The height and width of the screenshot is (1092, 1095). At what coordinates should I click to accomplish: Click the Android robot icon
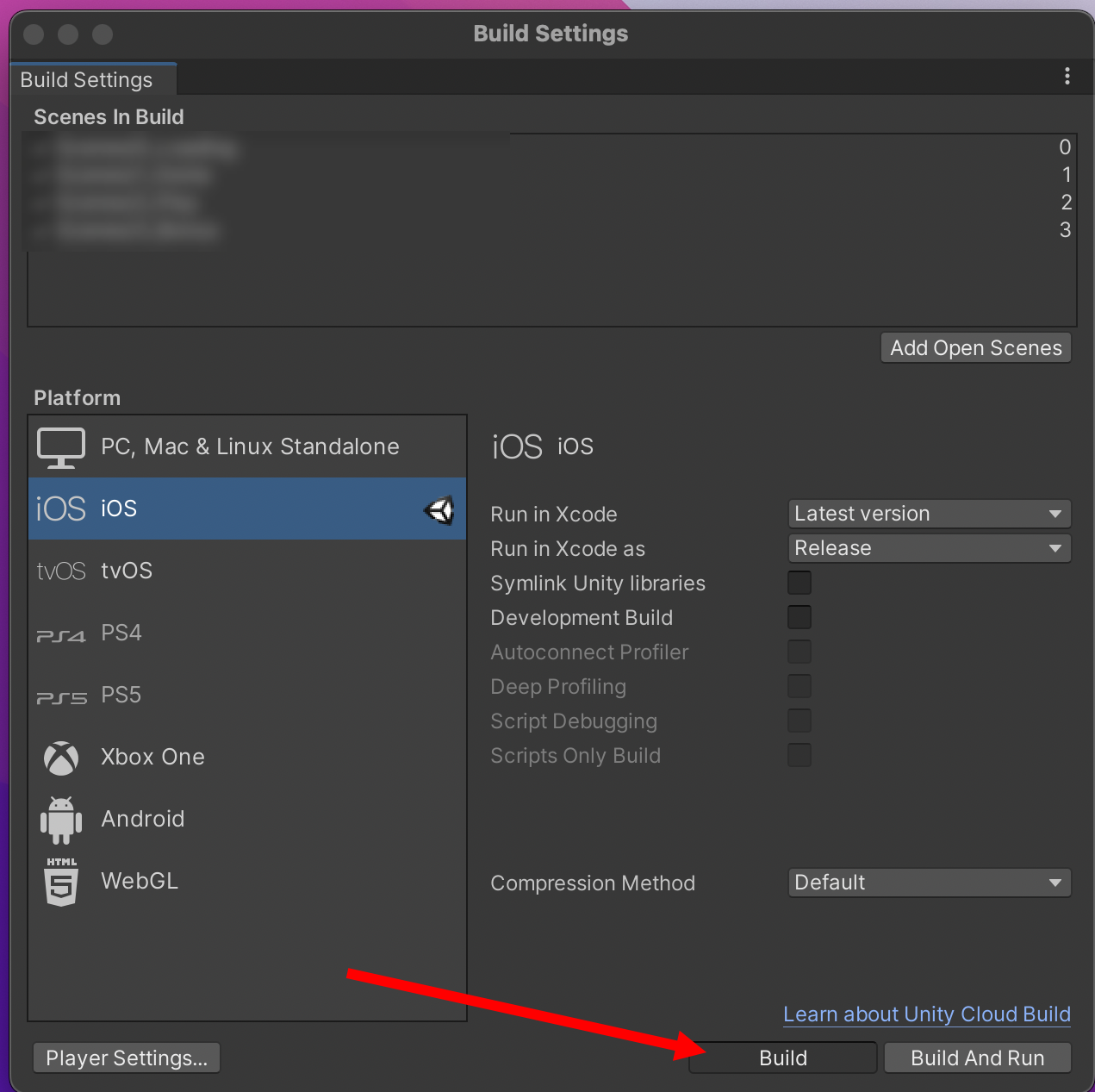click(61, 820)
